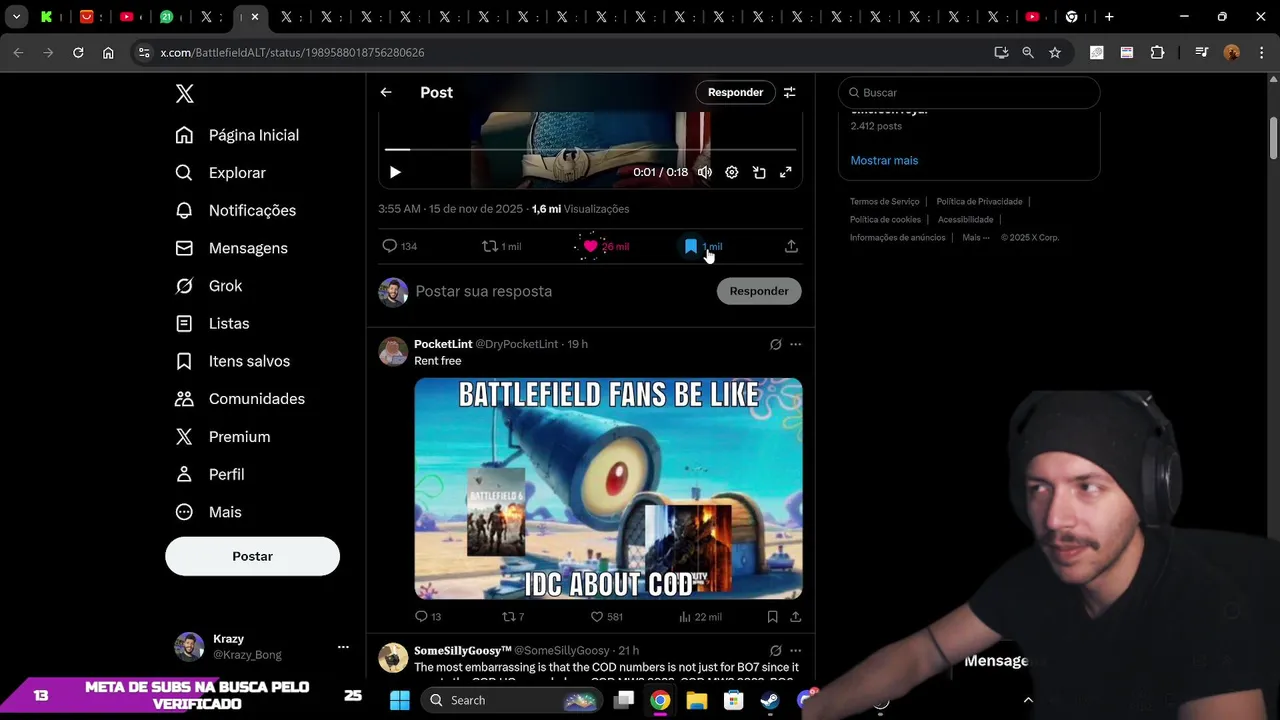This screenshot has width=1280, height=720.
Task: Share the main post
Action: click(791, 246)
